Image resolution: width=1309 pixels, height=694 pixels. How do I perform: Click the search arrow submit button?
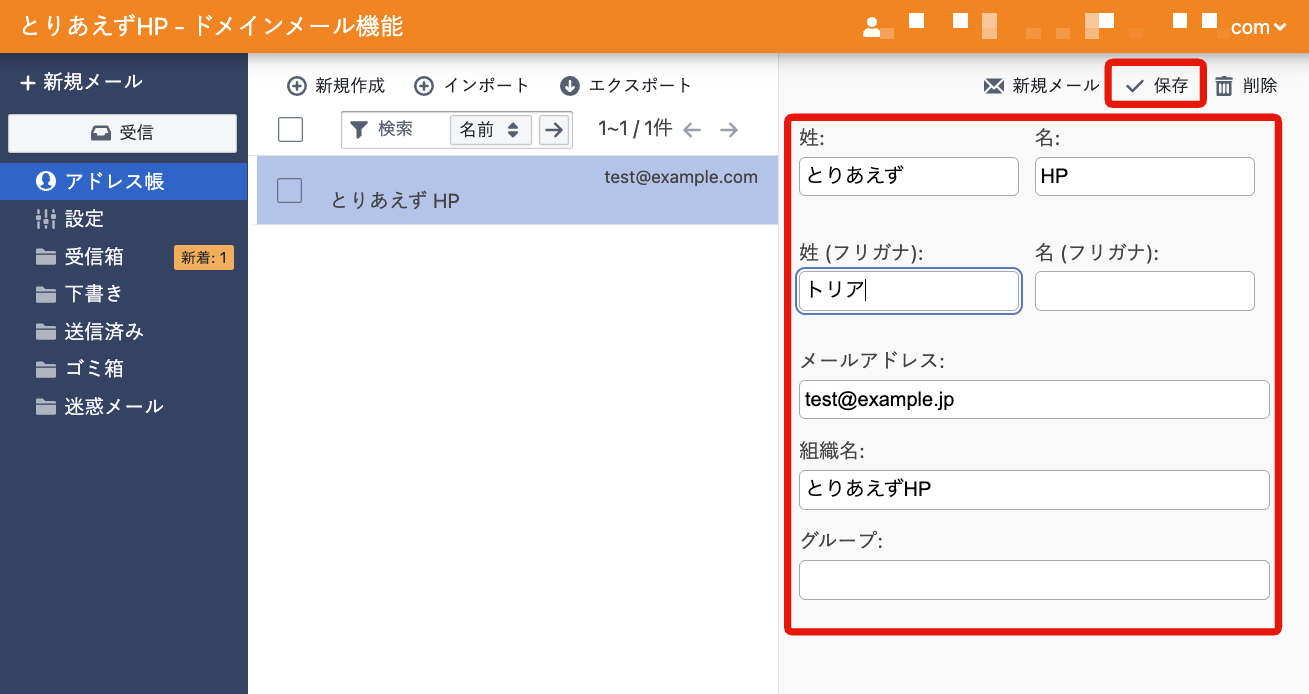(x=554, y=129)
